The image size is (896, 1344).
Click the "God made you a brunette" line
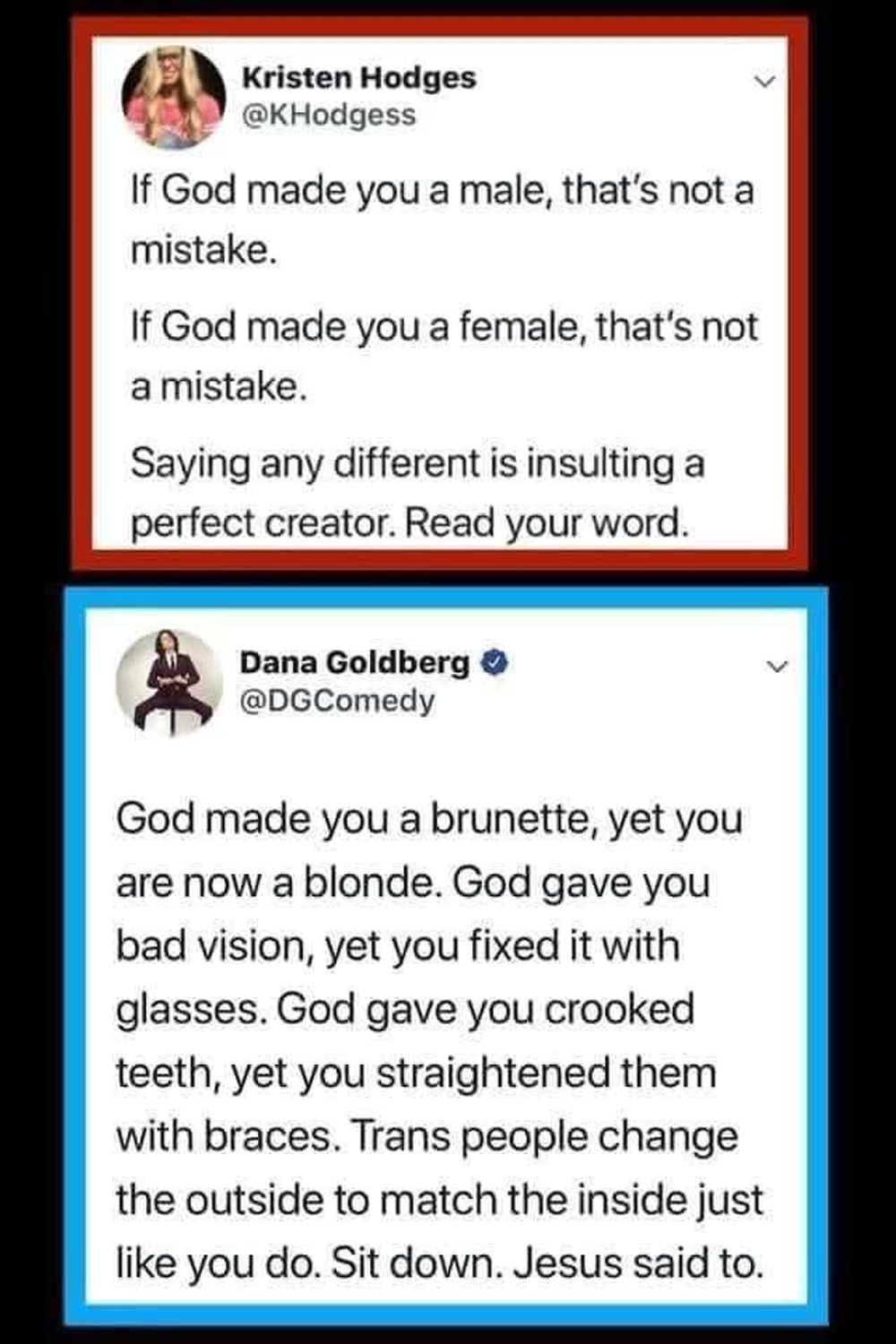[x=429, y=819]
